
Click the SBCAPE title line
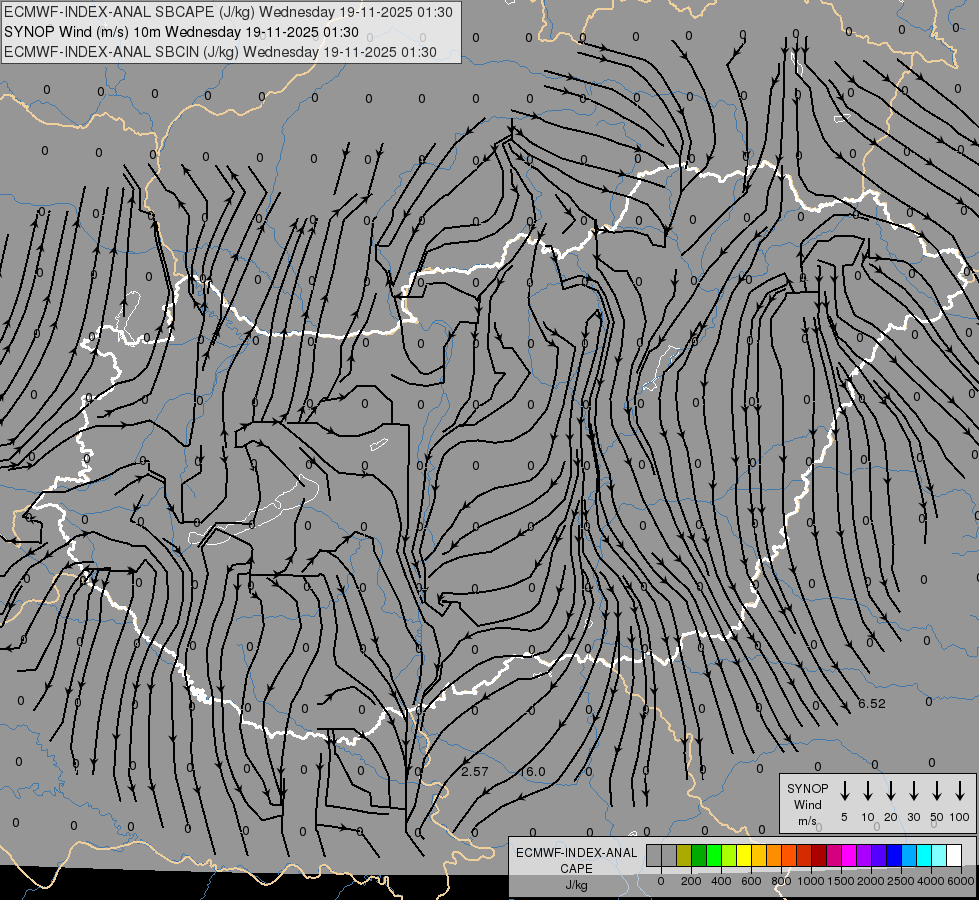pyautogui.click(x=228, y=12)
